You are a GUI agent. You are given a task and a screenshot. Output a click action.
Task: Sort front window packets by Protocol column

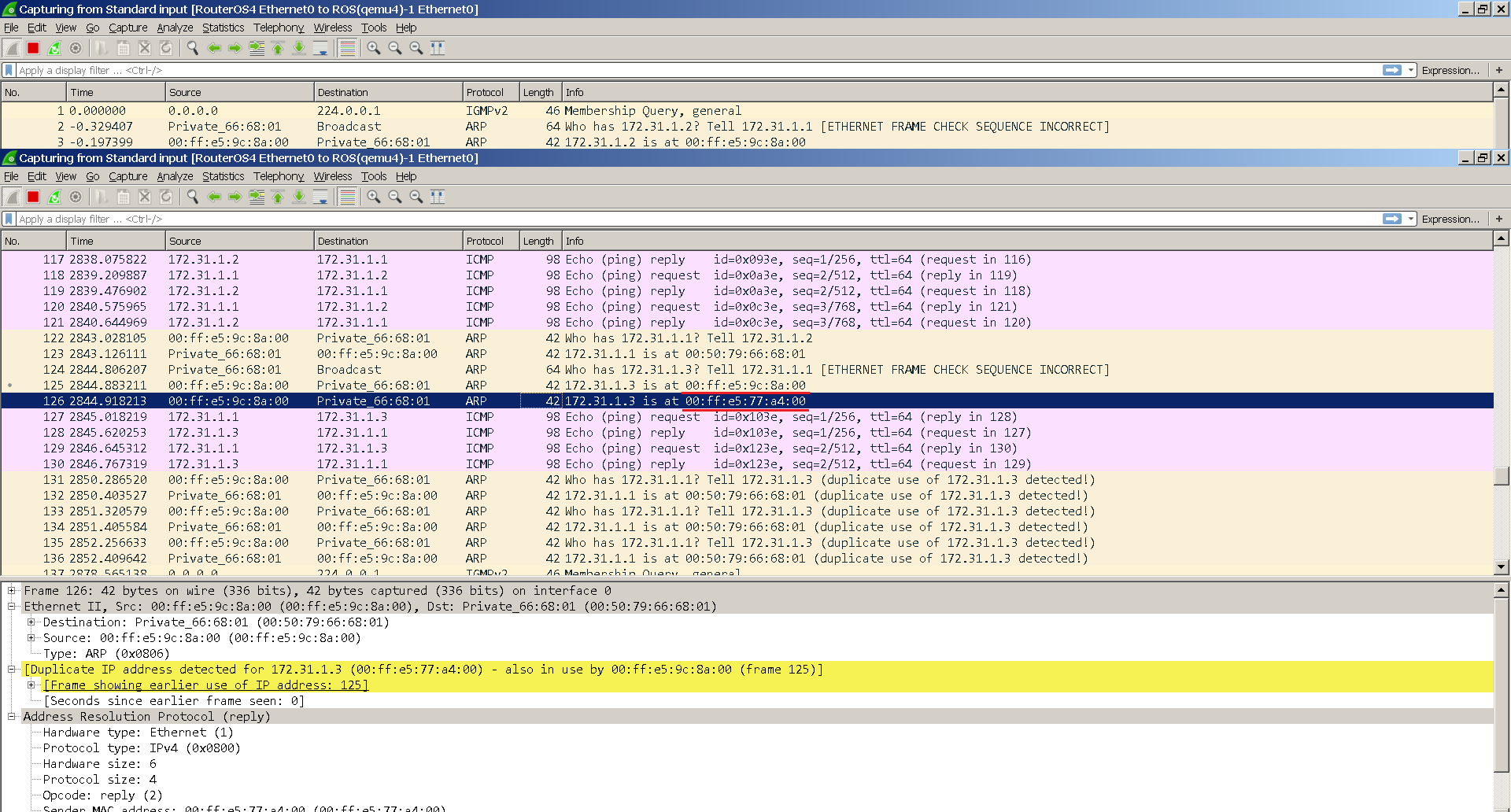click(x=491, y=241)
